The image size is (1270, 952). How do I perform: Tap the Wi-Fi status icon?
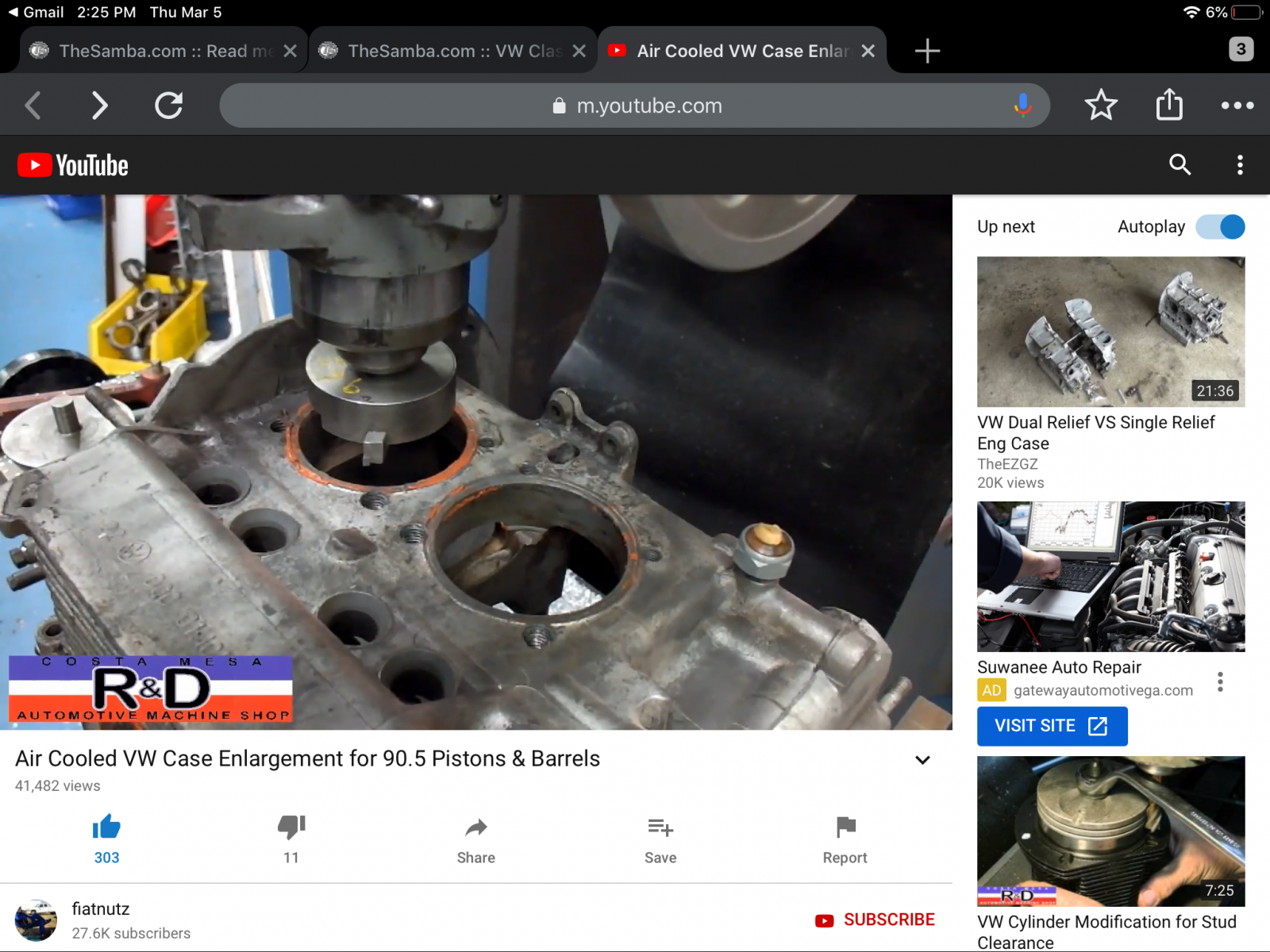1191,12
